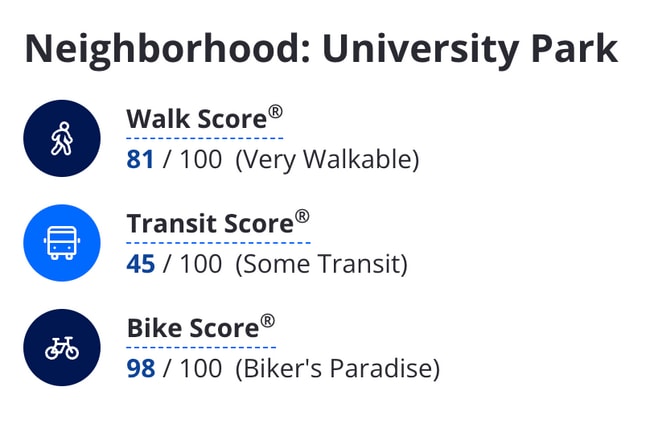Click '/ 100' next to the walk score

tap(192, 159)
